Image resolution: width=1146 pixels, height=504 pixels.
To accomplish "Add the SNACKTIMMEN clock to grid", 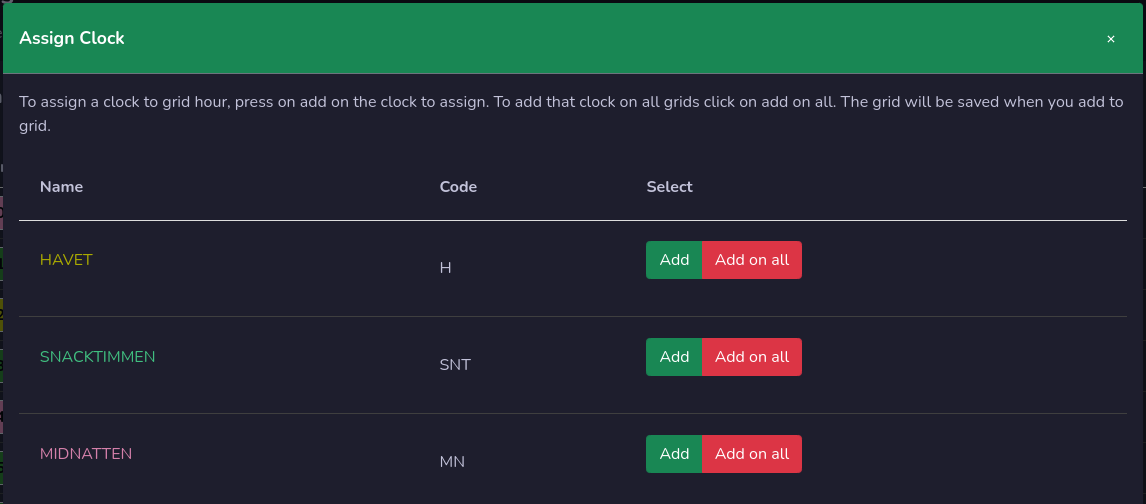I will (x=674, y=357).
